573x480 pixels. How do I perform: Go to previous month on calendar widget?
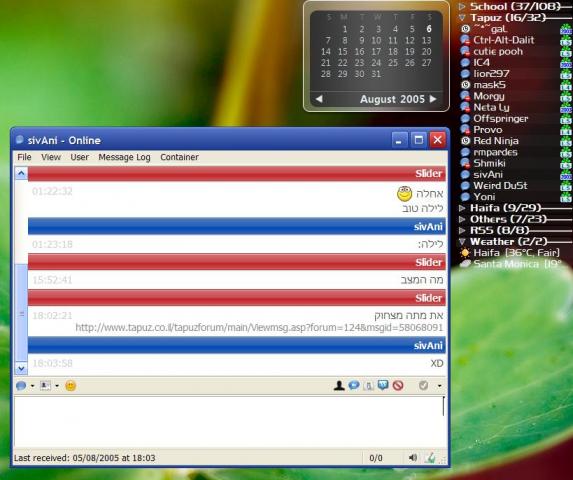(x=319, y=99)
